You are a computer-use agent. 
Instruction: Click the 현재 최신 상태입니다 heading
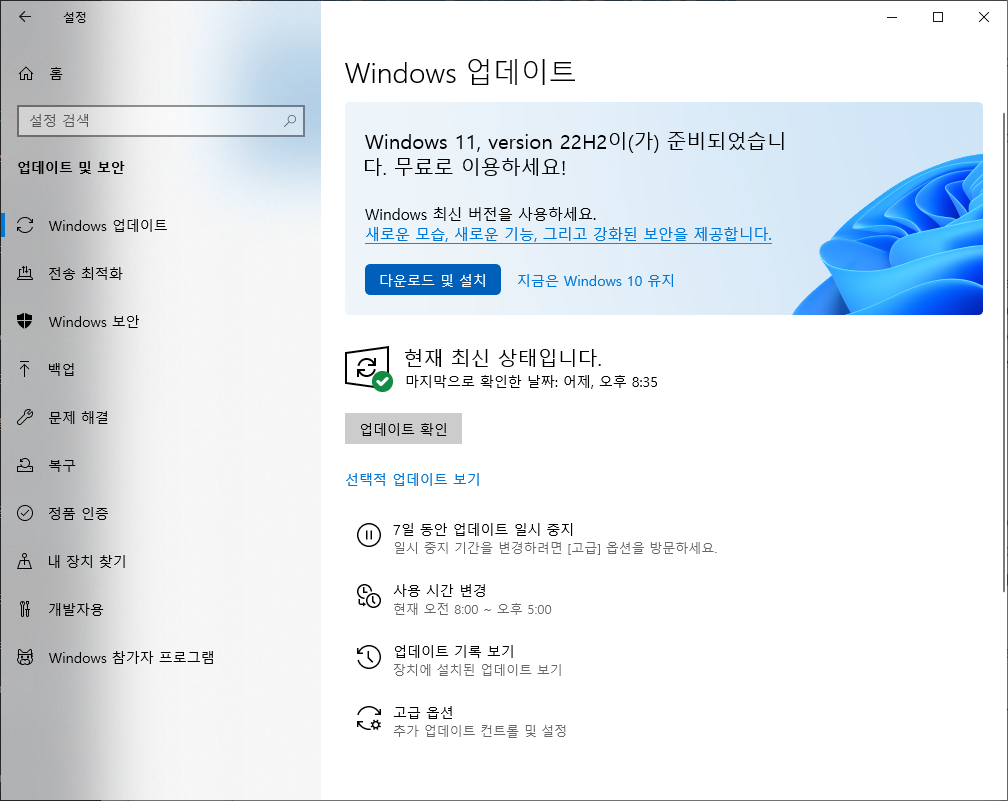click(503, 357)
